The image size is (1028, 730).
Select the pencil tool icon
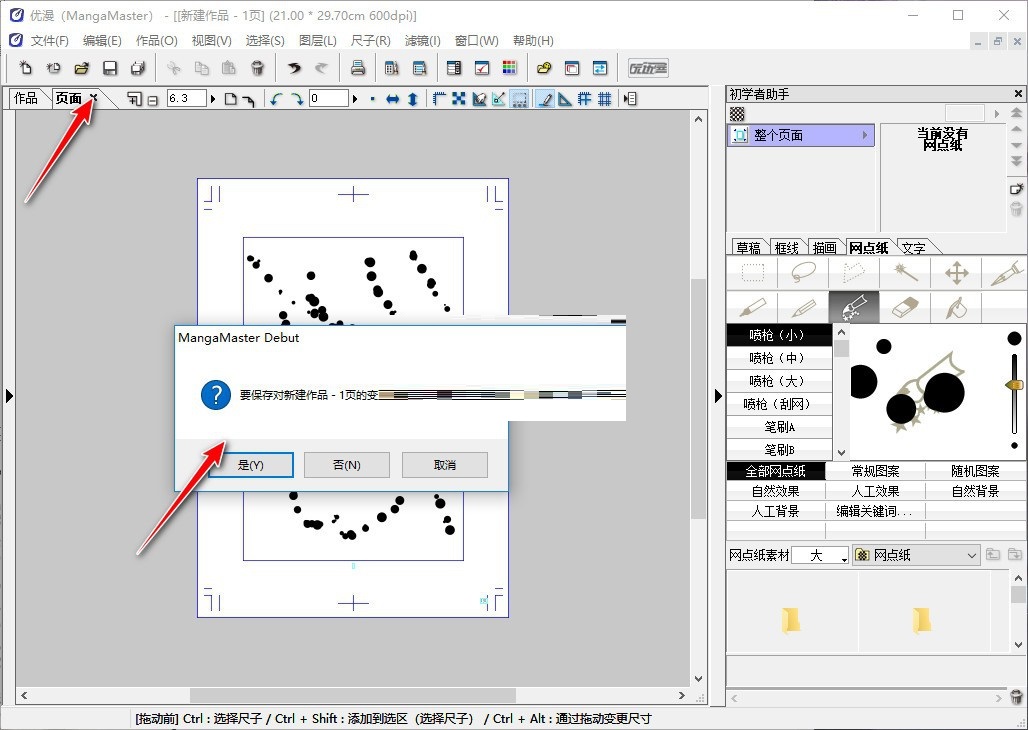[x=803, y=307]
